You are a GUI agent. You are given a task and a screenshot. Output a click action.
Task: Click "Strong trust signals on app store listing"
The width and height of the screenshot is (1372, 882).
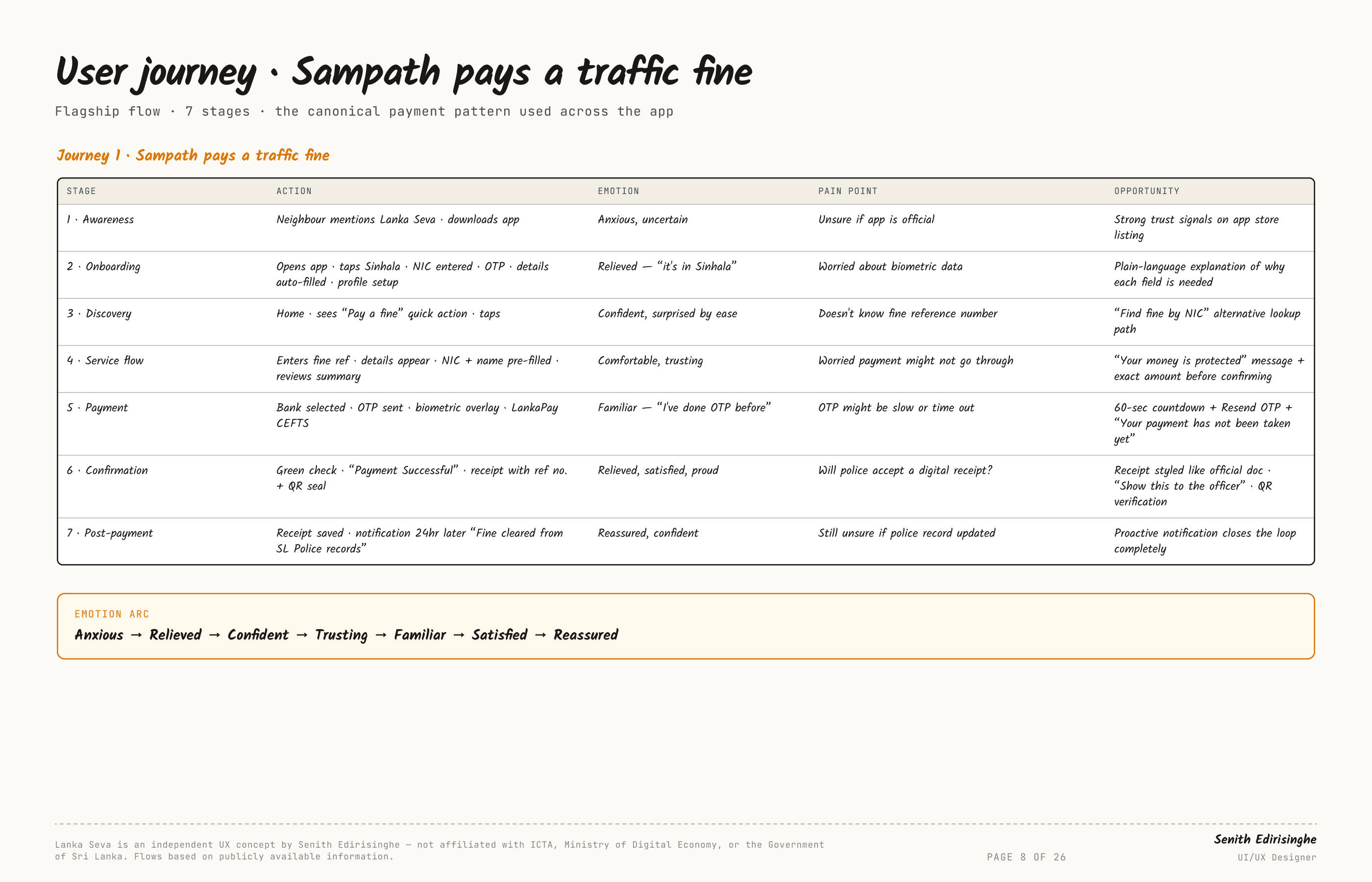click(1196, 227)
